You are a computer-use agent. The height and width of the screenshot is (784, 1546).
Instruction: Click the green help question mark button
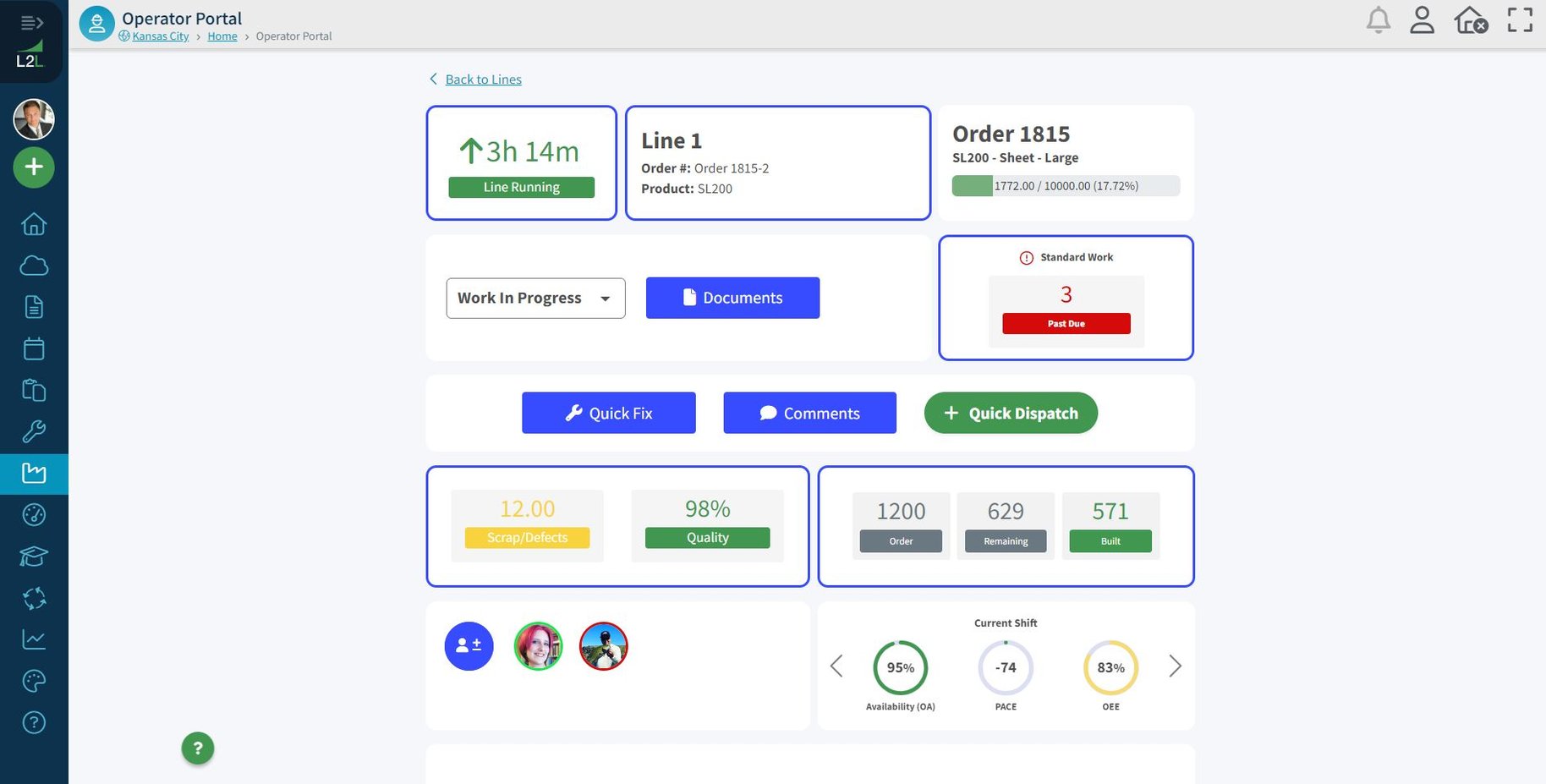pyautogui.click(x=198, y=748)
